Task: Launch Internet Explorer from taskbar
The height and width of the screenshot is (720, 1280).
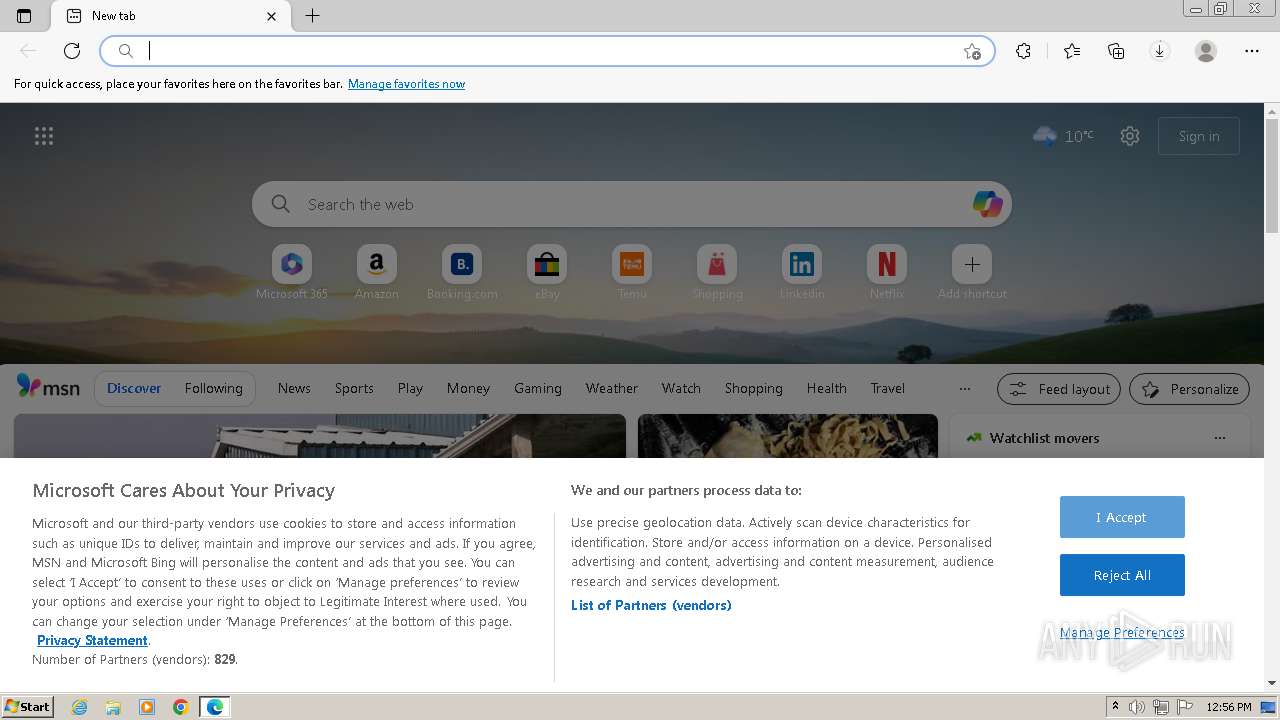Action: pos(80,707)
